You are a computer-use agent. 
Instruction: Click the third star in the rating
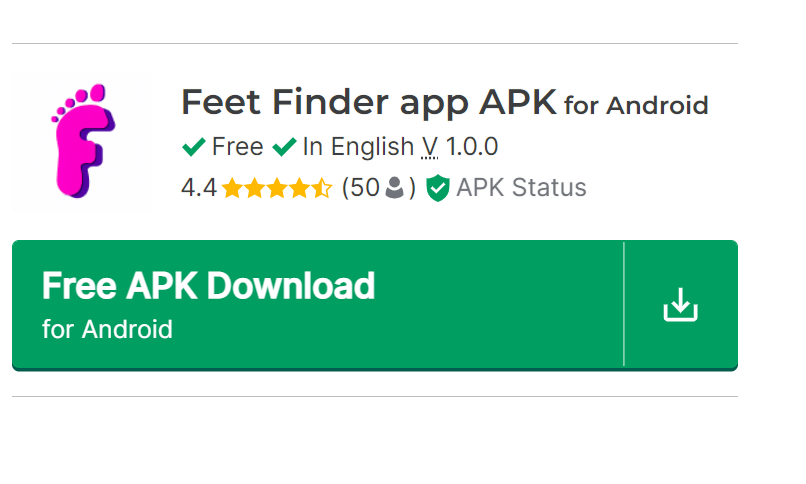click(x=276, y=188)
